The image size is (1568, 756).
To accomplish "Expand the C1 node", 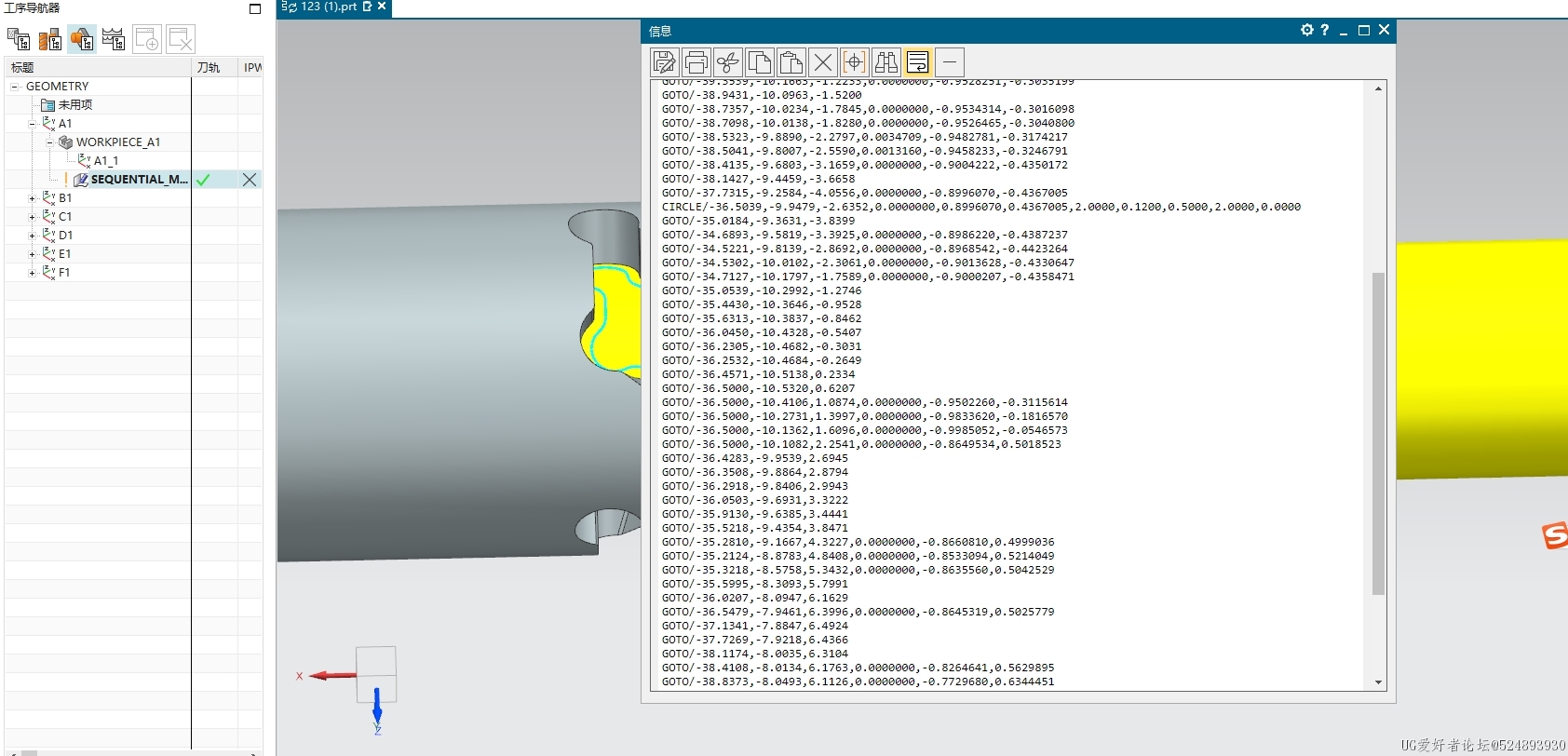I will pos(32,217).
